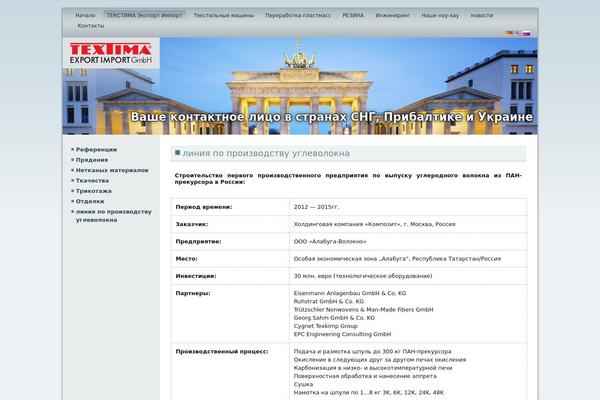Go to Текстильные машины menu item
Screen dimensions: 600x400
click(x=223, y=16)
